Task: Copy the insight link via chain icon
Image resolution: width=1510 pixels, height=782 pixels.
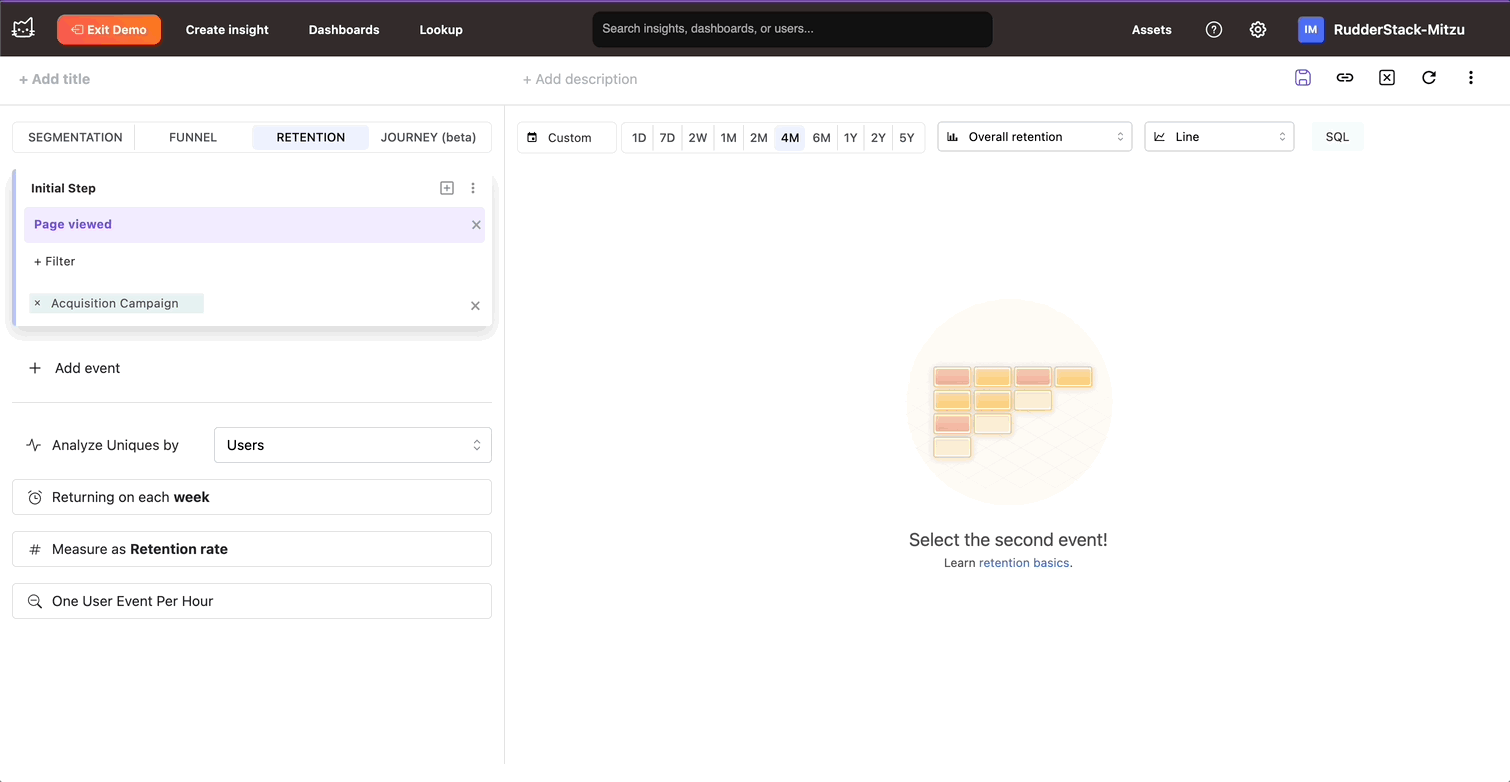Action: point(1345,78)
